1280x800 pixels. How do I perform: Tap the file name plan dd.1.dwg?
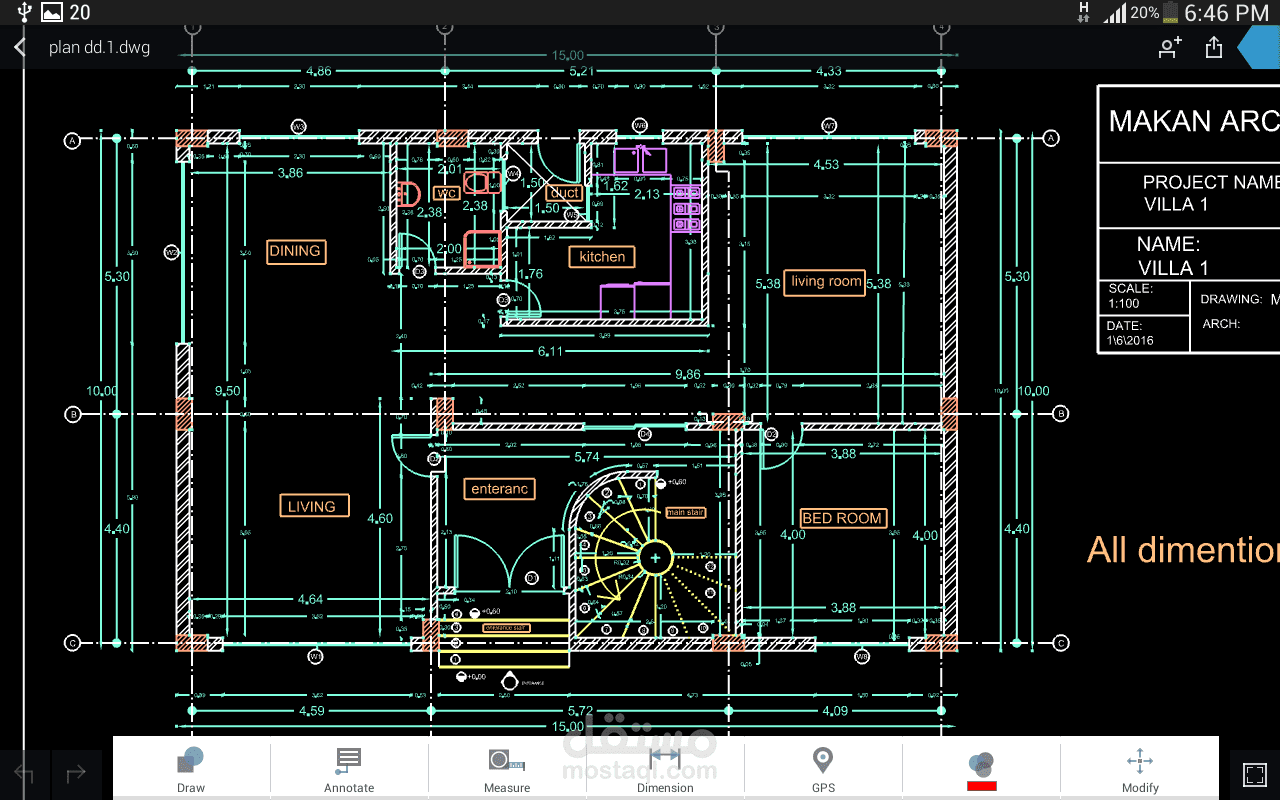[x=99, y=47]
